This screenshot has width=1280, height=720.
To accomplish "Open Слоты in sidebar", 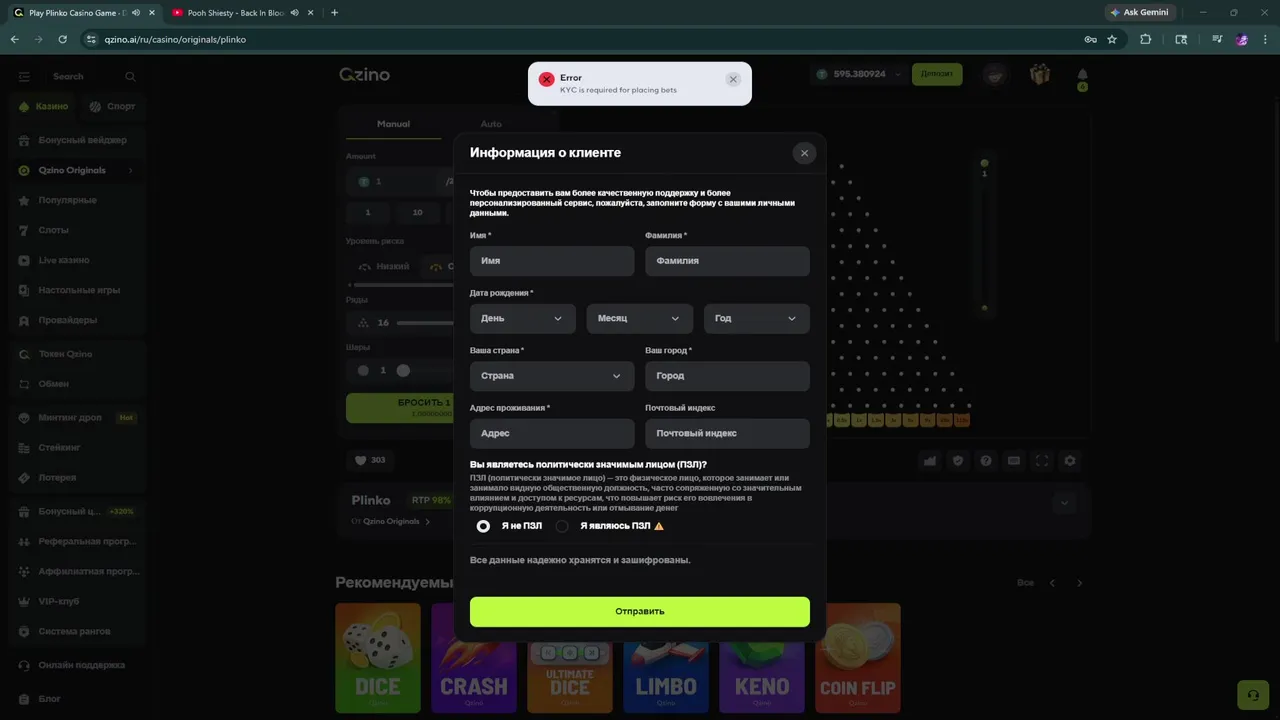I will point(76,230).
